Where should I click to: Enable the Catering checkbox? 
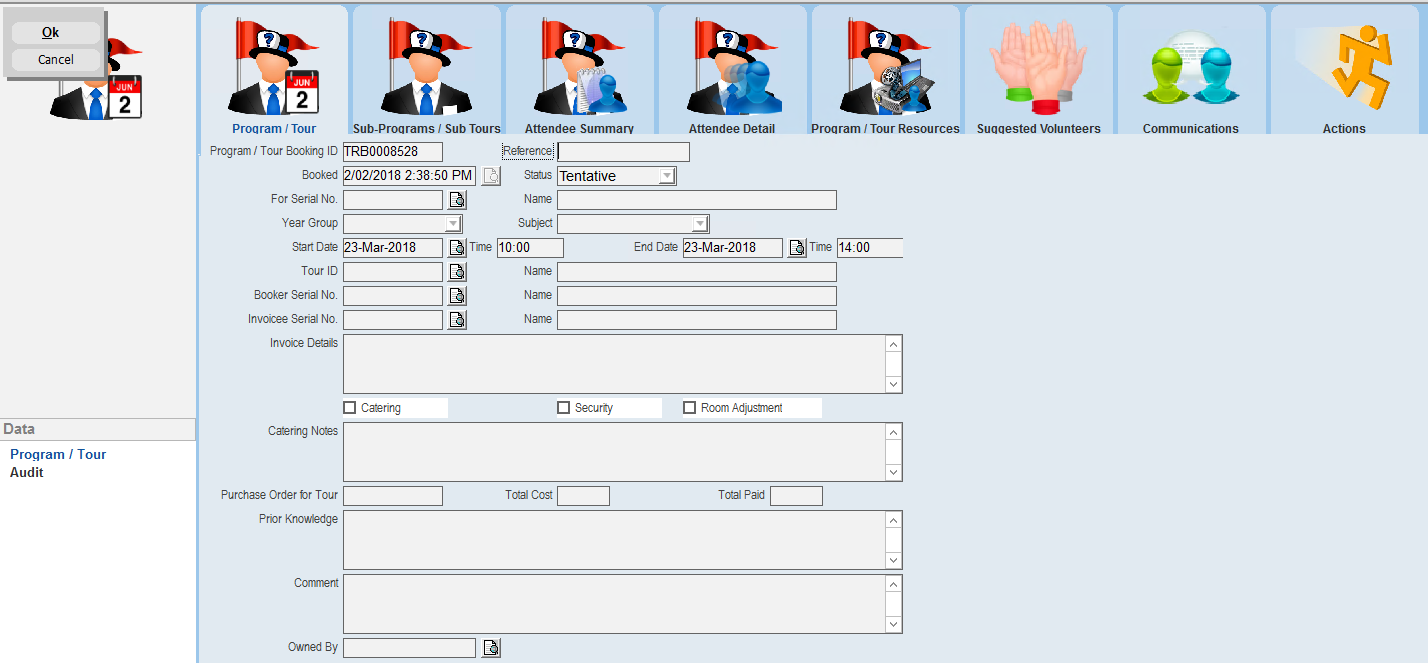(350, 408)
